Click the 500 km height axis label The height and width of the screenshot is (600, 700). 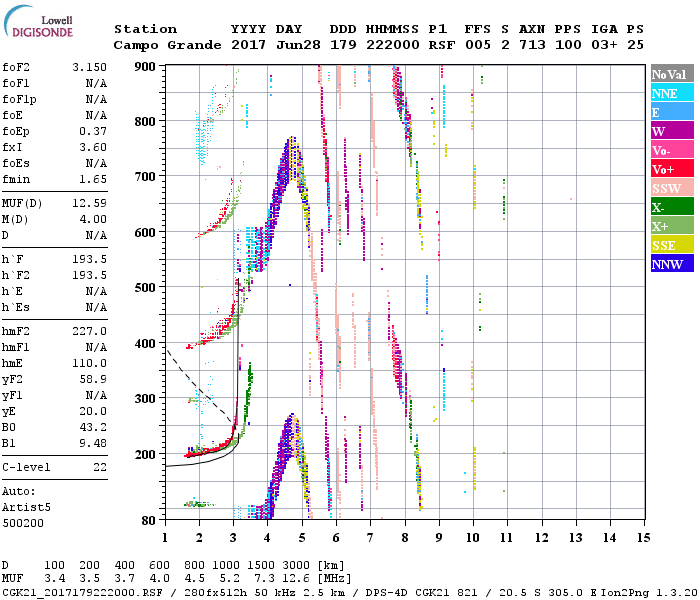point(145,288)
